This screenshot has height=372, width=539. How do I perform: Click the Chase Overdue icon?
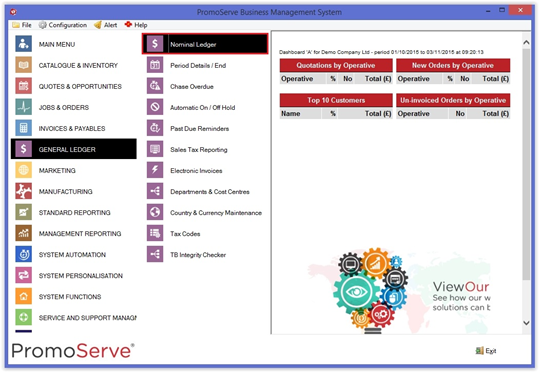pyautogui.click(x=155, y=86)
